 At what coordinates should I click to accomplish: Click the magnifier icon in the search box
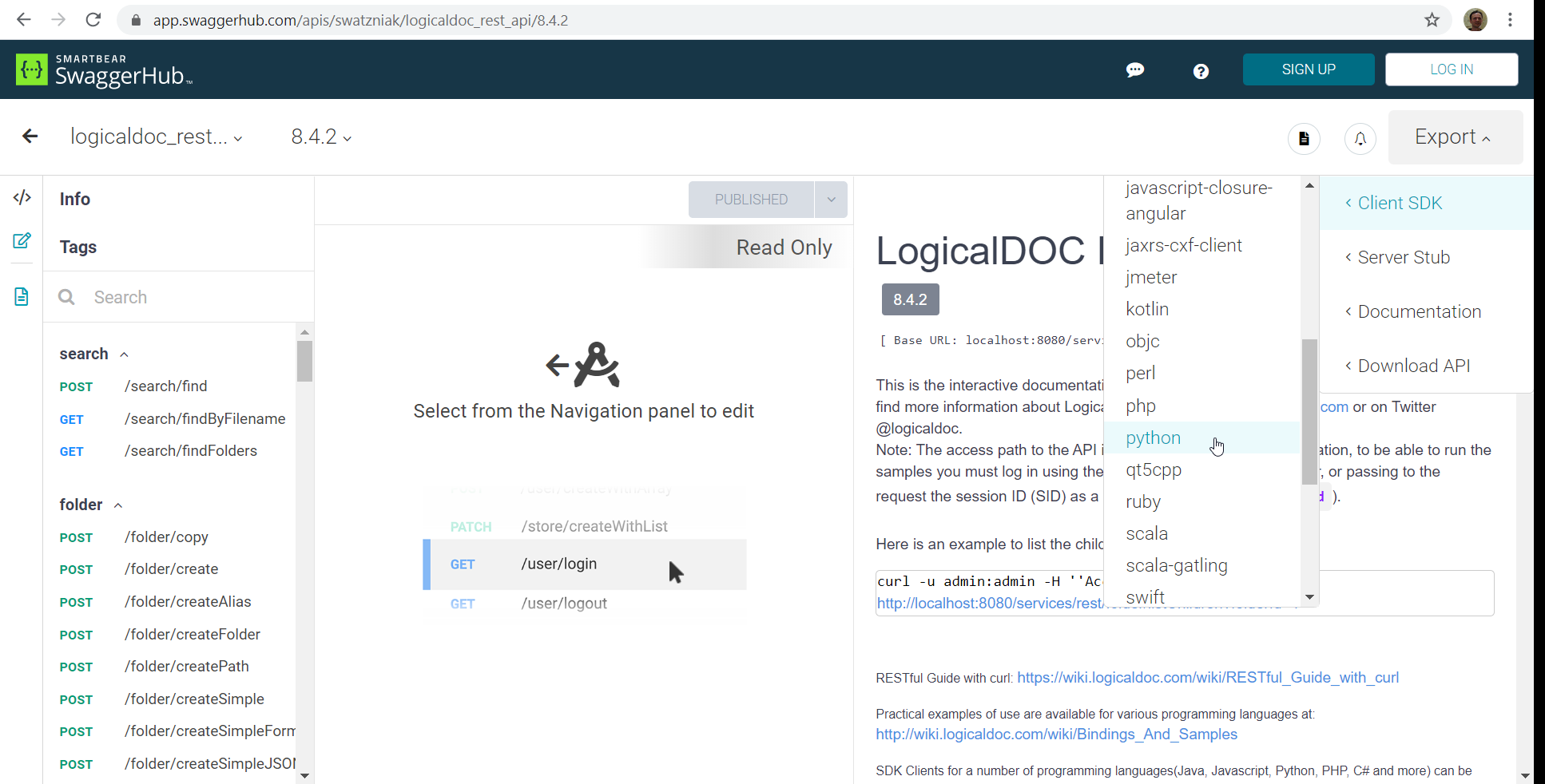pos(66,297)
